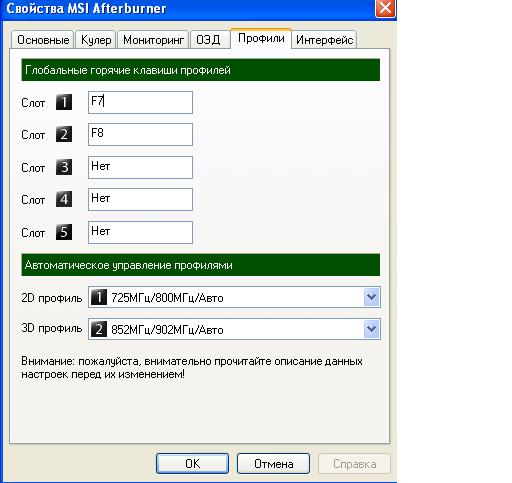
Task: Select the Интерфейс tab
Action: [324, 40]
